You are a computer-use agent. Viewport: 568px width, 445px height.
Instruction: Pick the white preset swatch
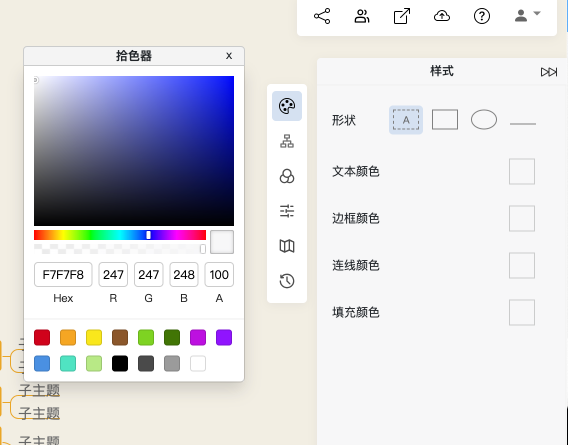tap(198, 363)
